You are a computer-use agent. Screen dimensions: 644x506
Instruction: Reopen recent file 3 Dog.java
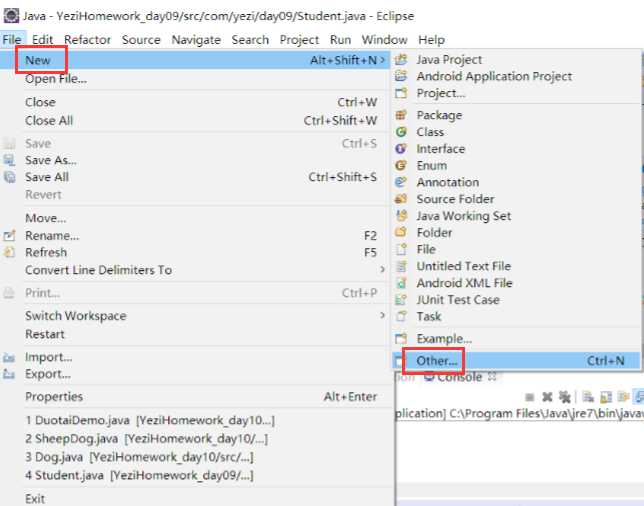(x=195, y=457)
